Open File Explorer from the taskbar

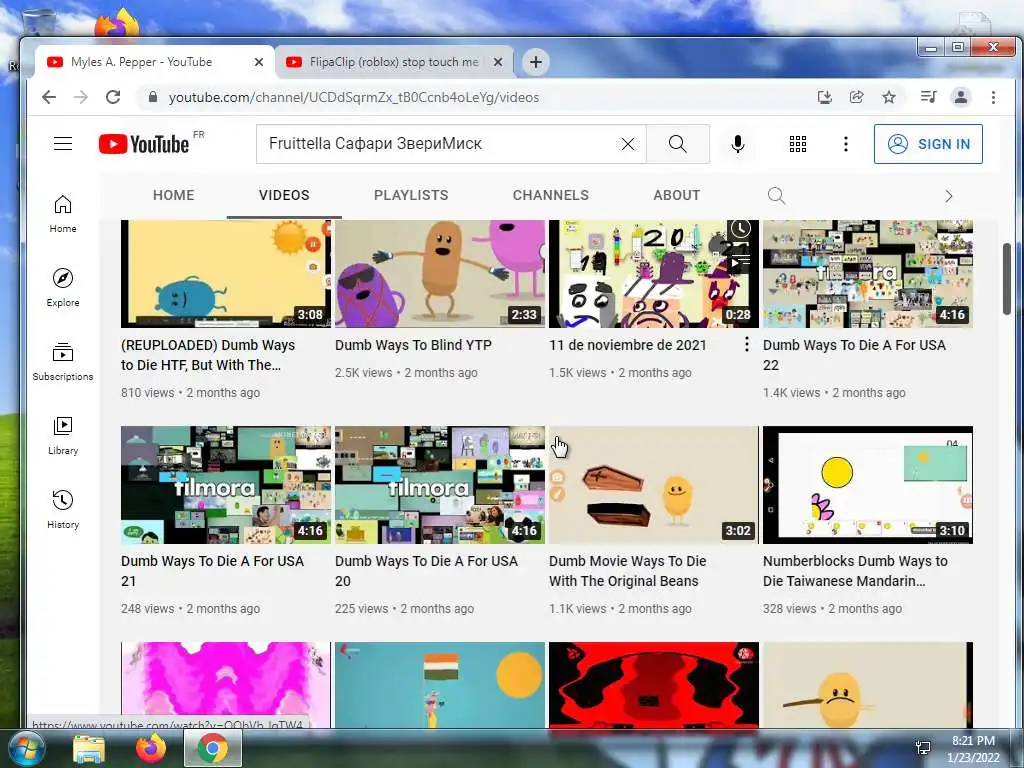tap(89, 748)
